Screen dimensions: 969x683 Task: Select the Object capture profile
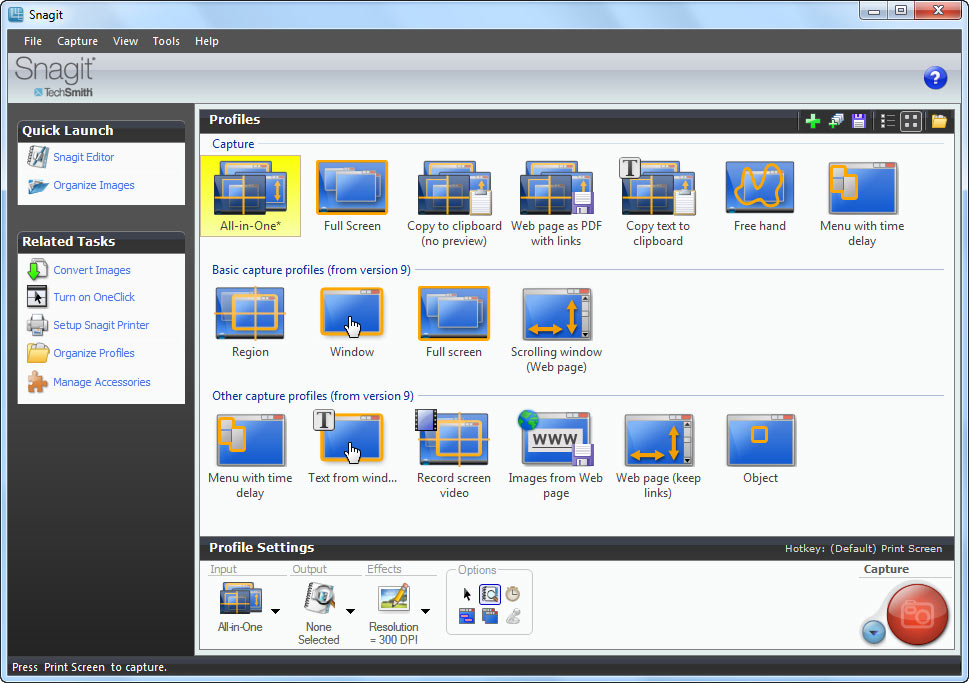coord(759,438)
